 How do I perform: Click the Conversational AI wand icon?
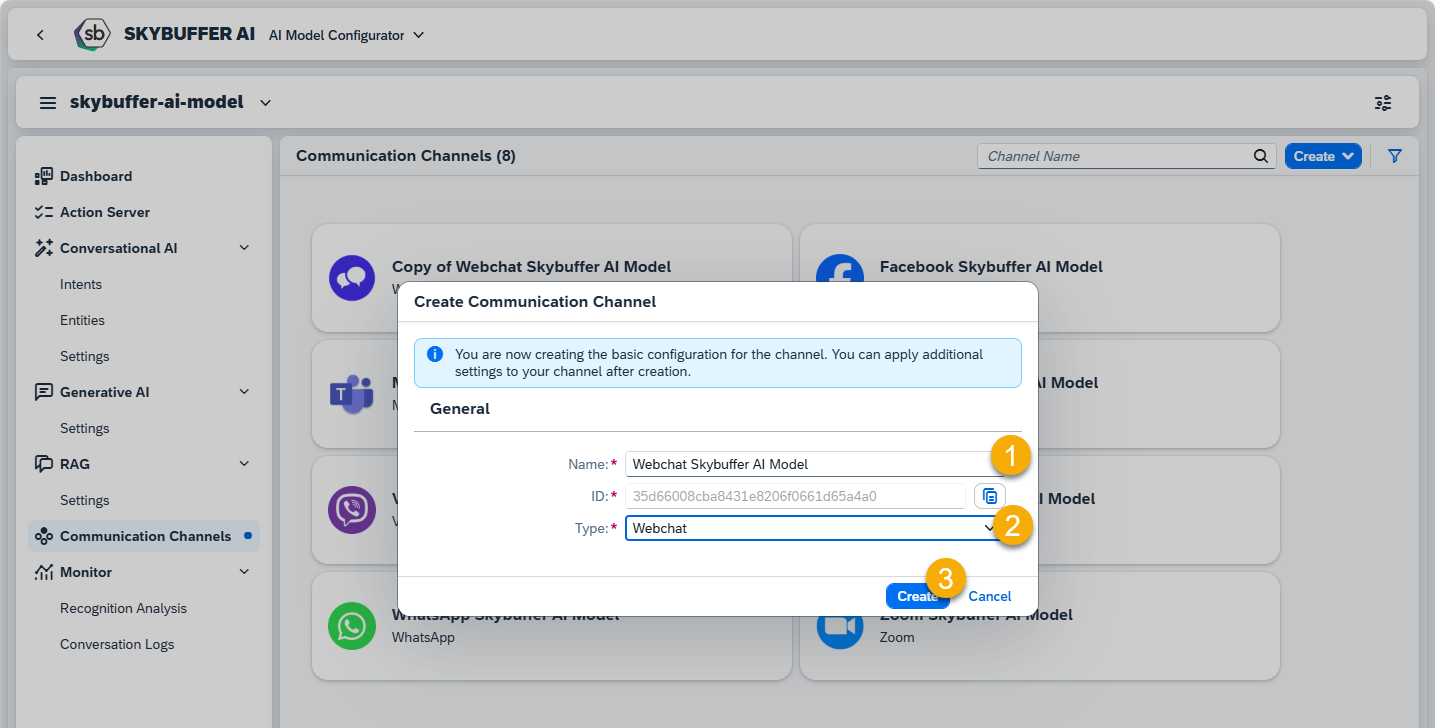[43, 248]
